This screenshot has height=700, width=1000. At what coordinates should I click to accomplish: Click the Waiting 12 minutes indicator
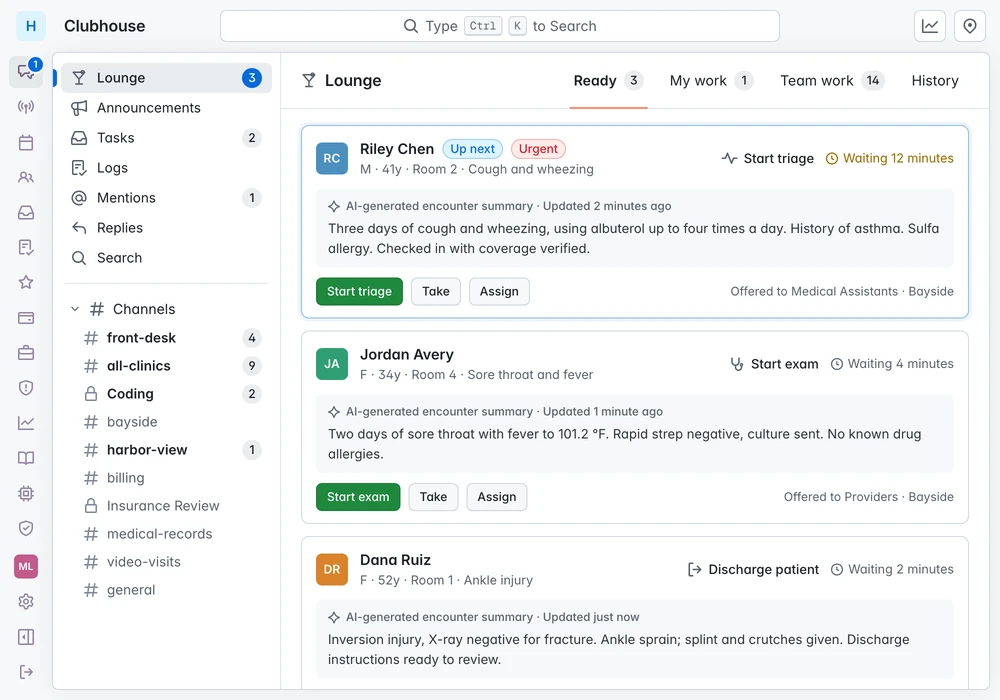pos(890,158)
